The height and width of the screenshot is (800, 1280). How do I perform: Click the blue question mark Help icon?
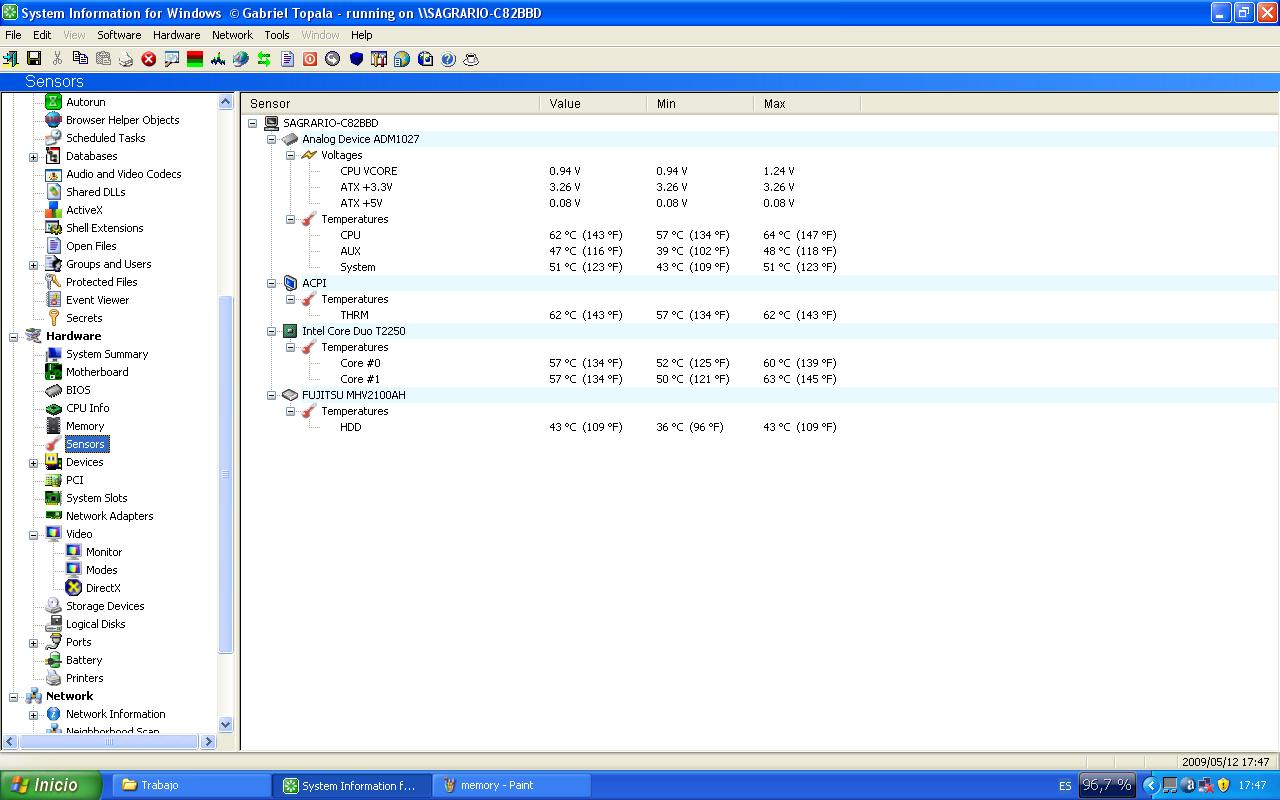click(448, 59)
